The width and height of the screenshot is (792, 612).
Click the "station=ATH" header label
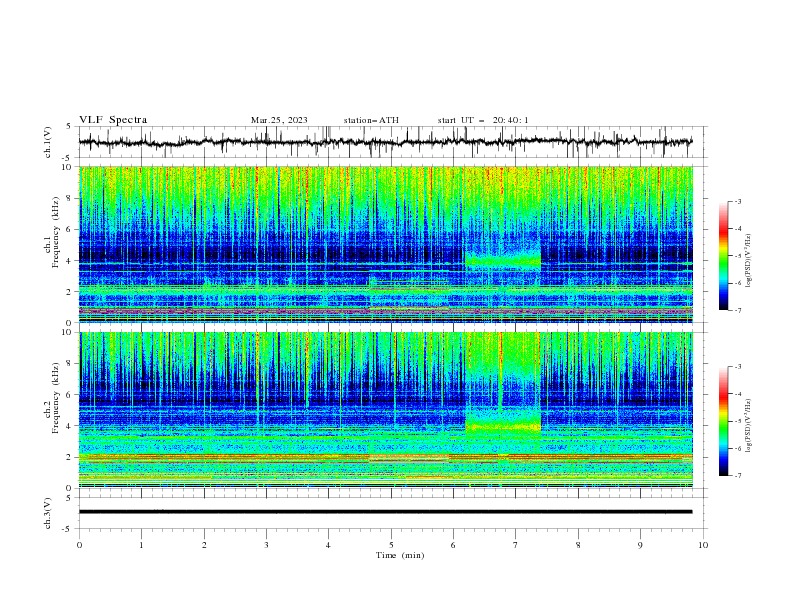371,120
